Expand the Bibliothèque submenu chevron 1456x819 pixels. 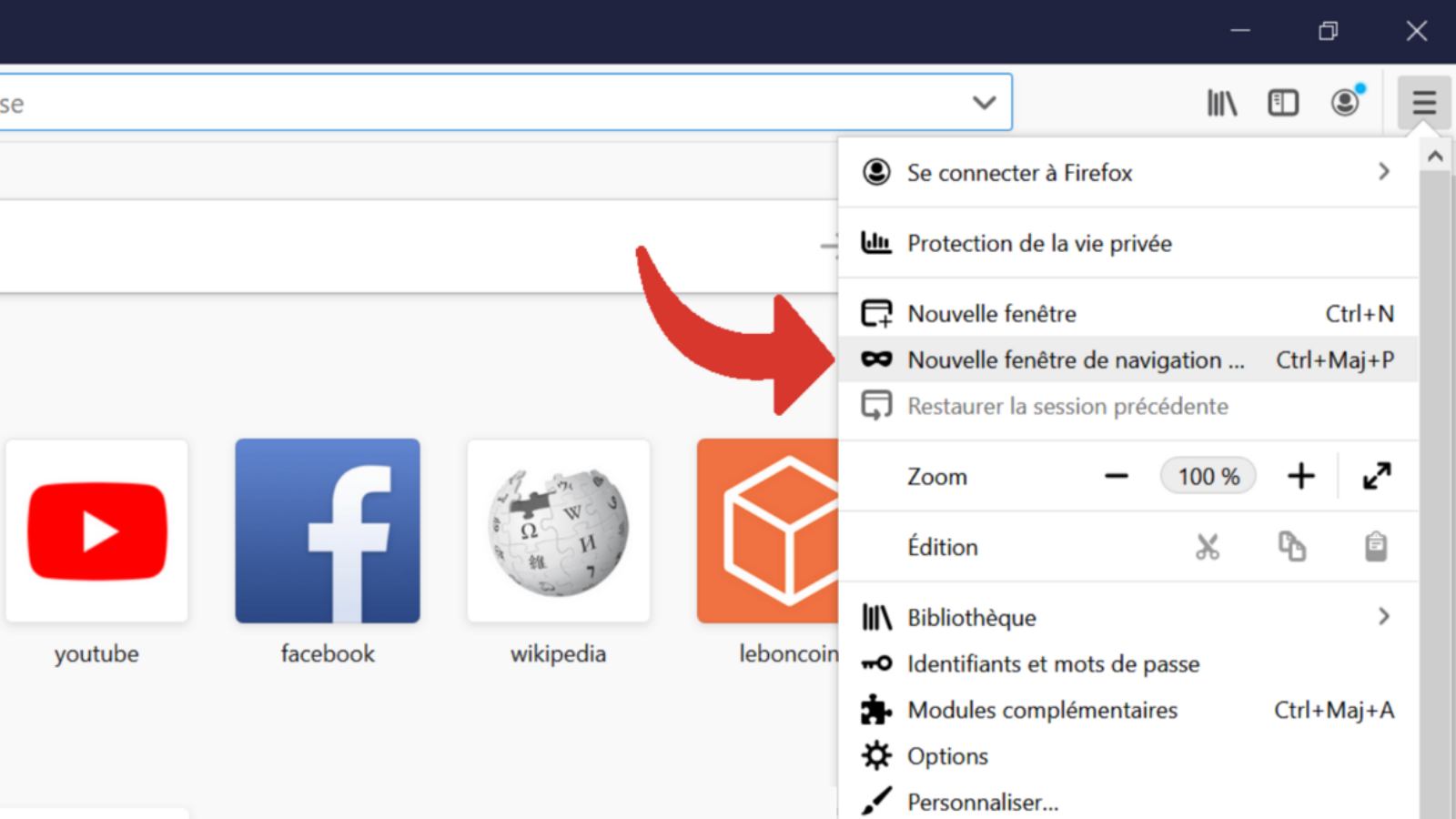coord(1383,616)
